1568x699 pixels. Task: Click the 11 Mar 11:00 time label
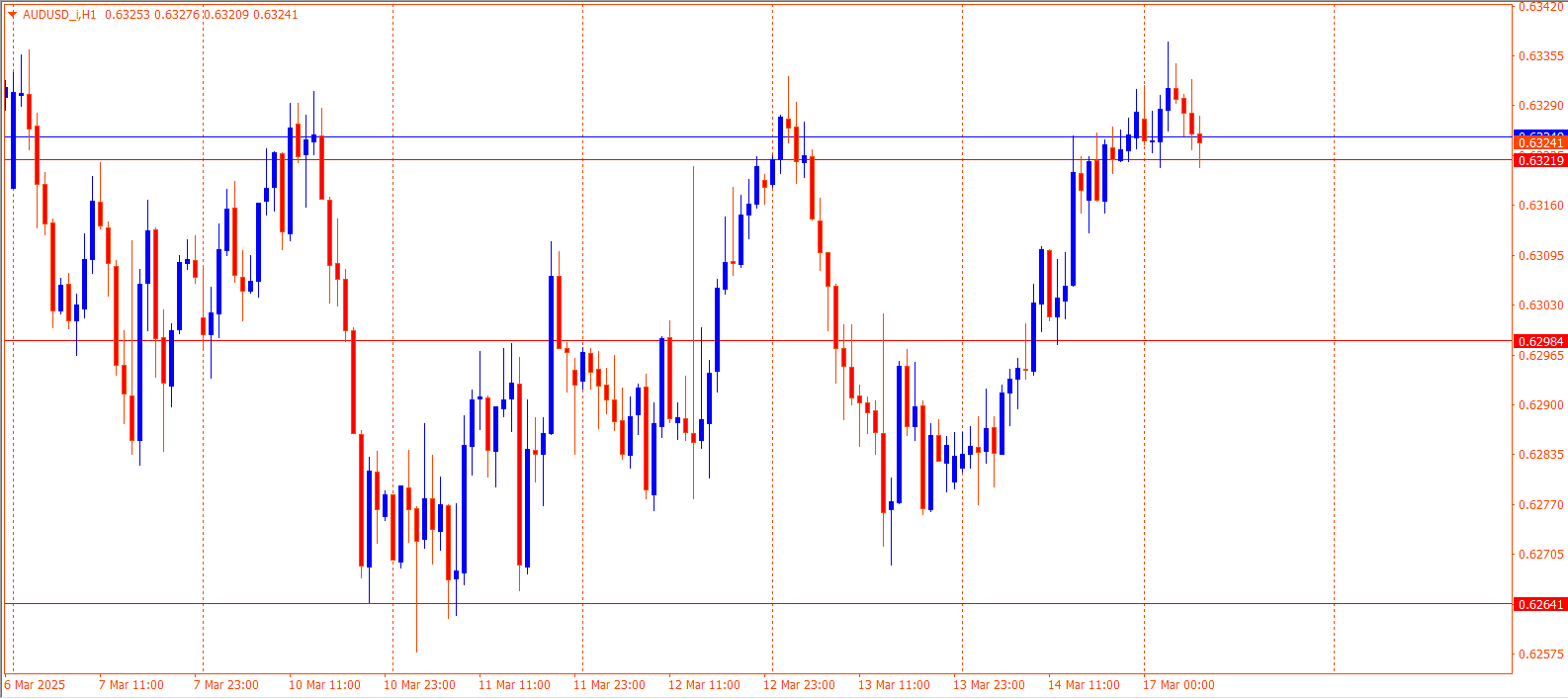(x=514, y=685)
